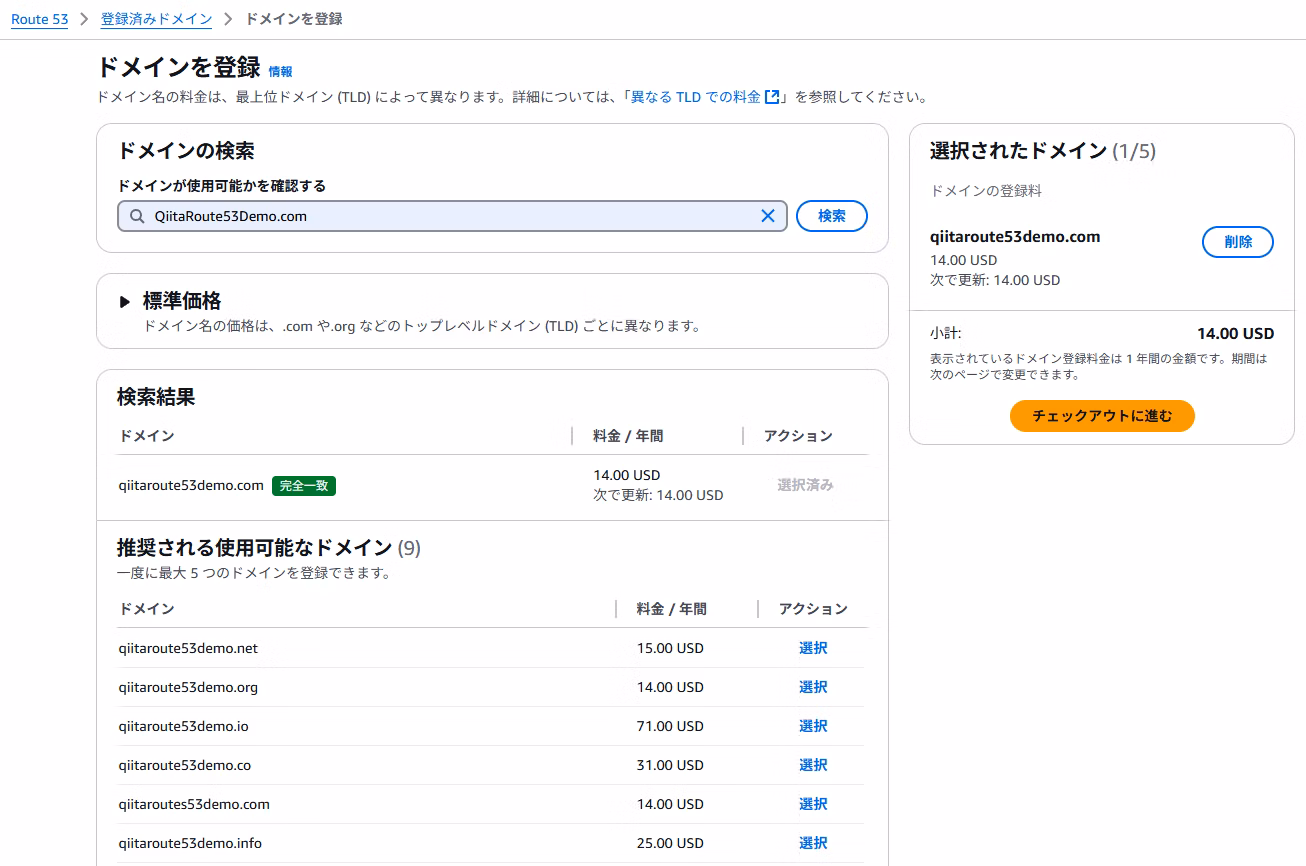Go to 登録済みドメイン breadcrumb
The height and width of the screenshot is (866, 1306).
coord(156,19)
